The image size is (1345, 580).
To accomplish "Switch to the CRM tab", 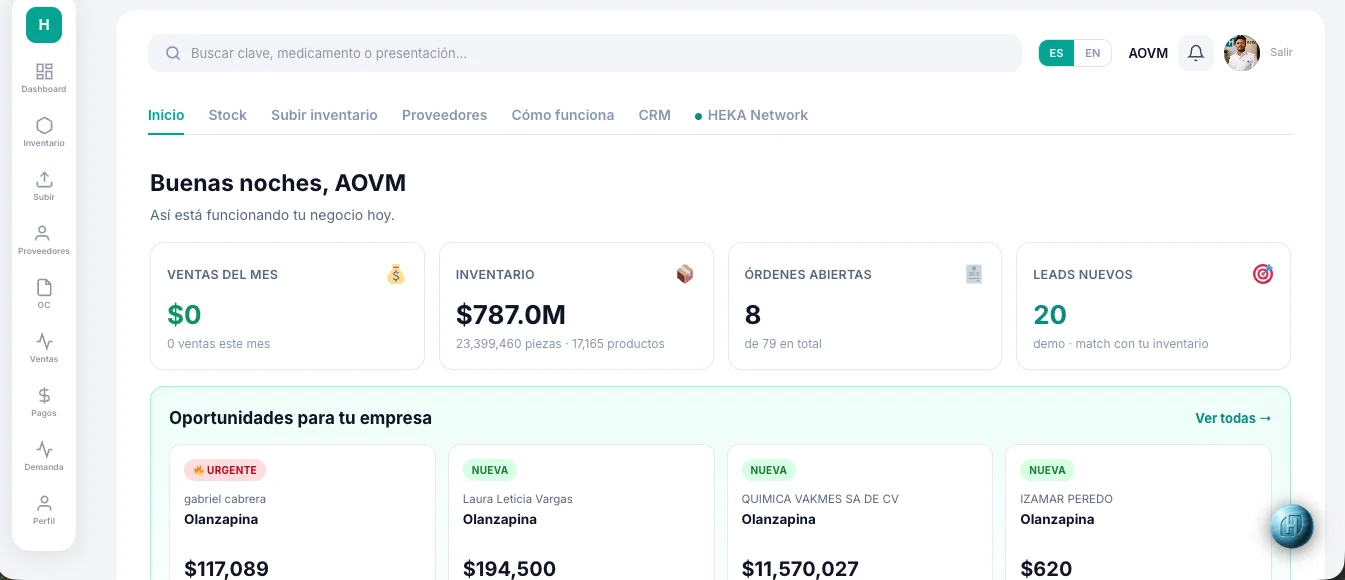I will 655,115.
